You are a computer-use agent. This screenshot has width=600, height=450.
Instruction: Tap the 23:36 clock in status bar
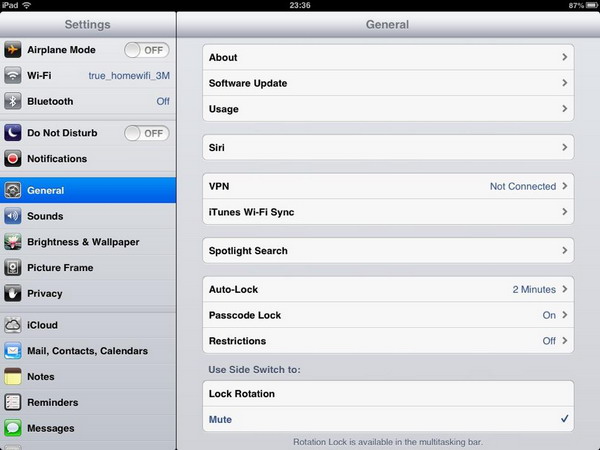(x=300, y=5)
